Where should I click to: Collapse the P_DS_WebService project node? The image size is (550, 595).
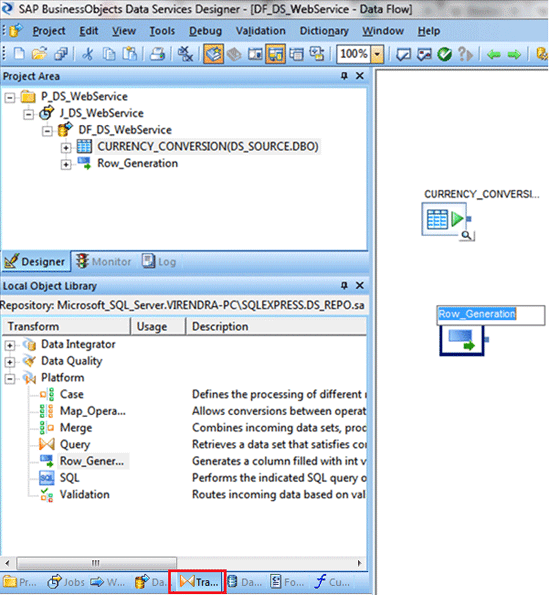point(10,98)
